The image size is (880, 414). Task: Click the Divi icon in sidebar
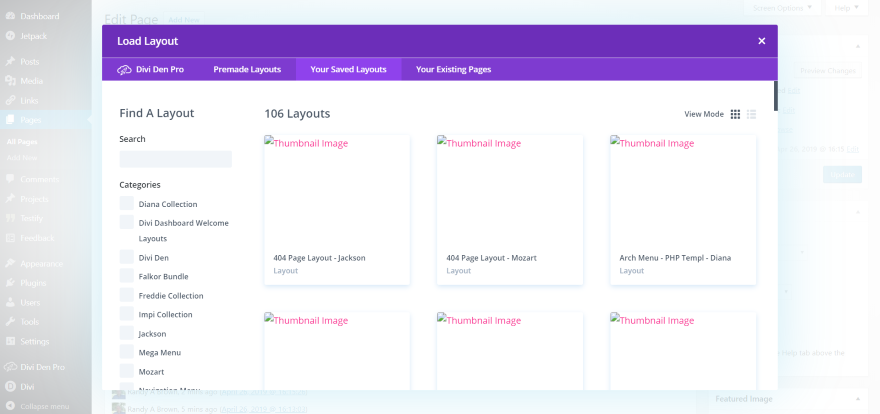(x=10, y=387)
